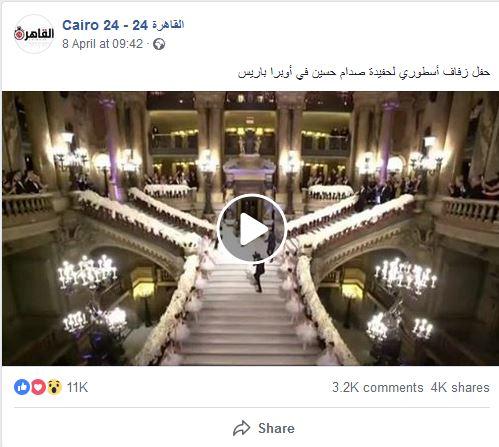Click the blue Like reaction icon
The height and width of the screenshot is (447, 499).
pos(22,387)
